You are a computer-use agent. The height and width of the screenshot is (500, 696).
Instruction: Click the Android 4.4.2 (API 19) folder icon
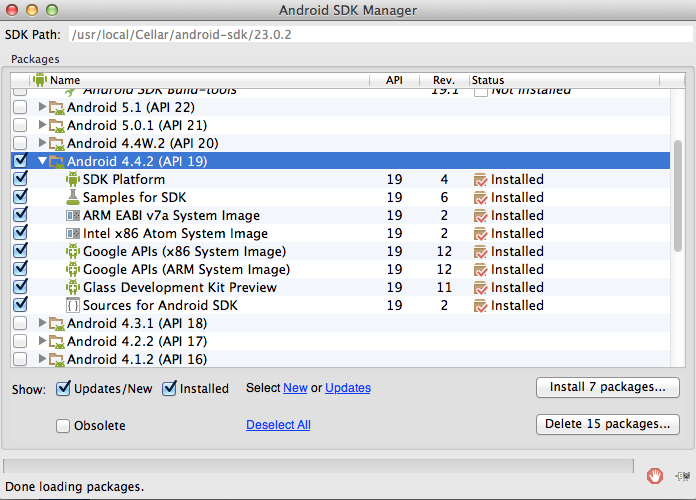tap(57, 162)
